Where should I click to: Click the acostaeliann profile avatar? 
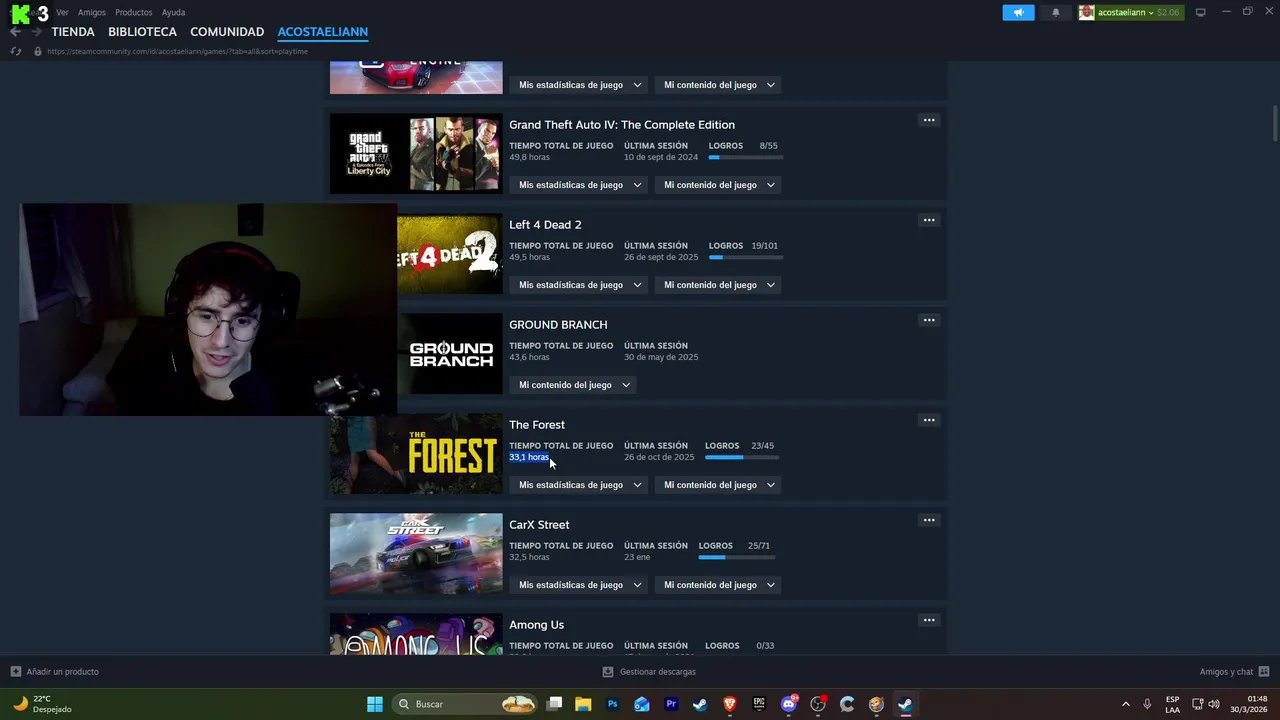(x=1086, y=12)
